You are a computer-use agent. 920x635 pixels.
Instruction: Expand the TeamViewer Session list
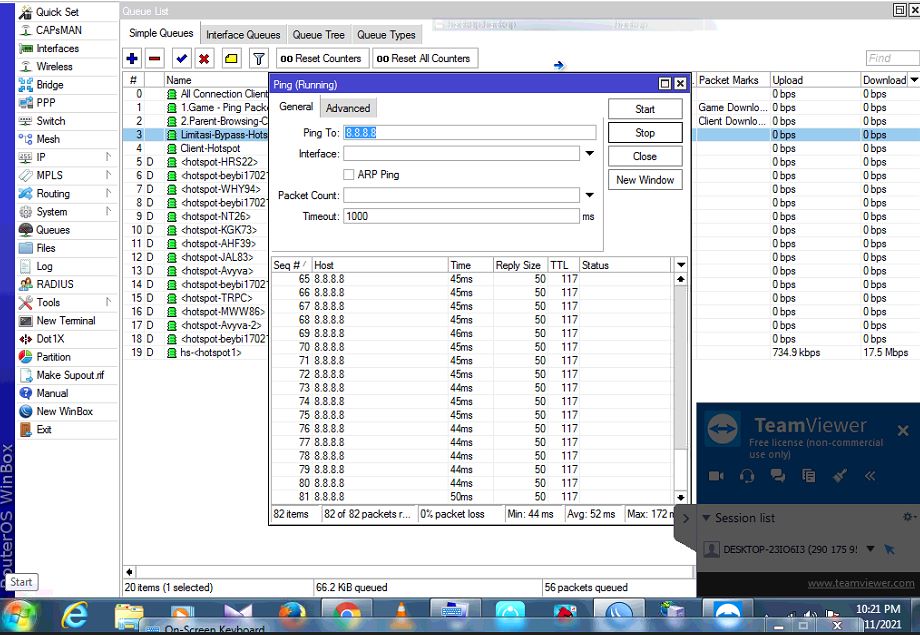coord(706,518)
